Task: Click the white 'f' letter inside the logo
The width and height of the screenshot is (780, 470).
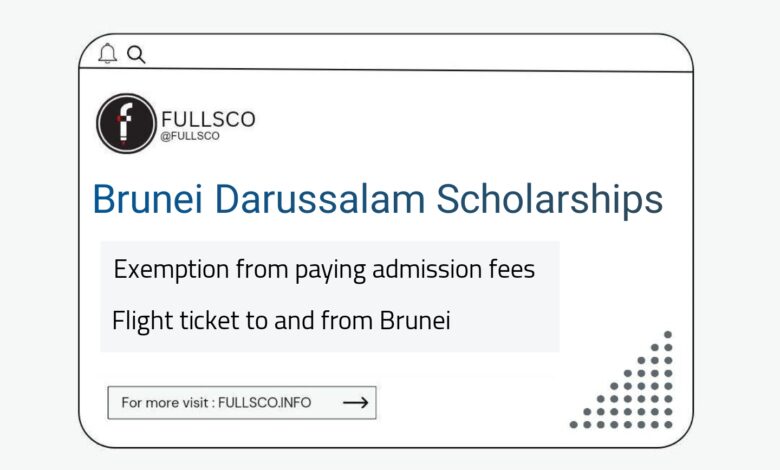Action: (x=124, y=121)
